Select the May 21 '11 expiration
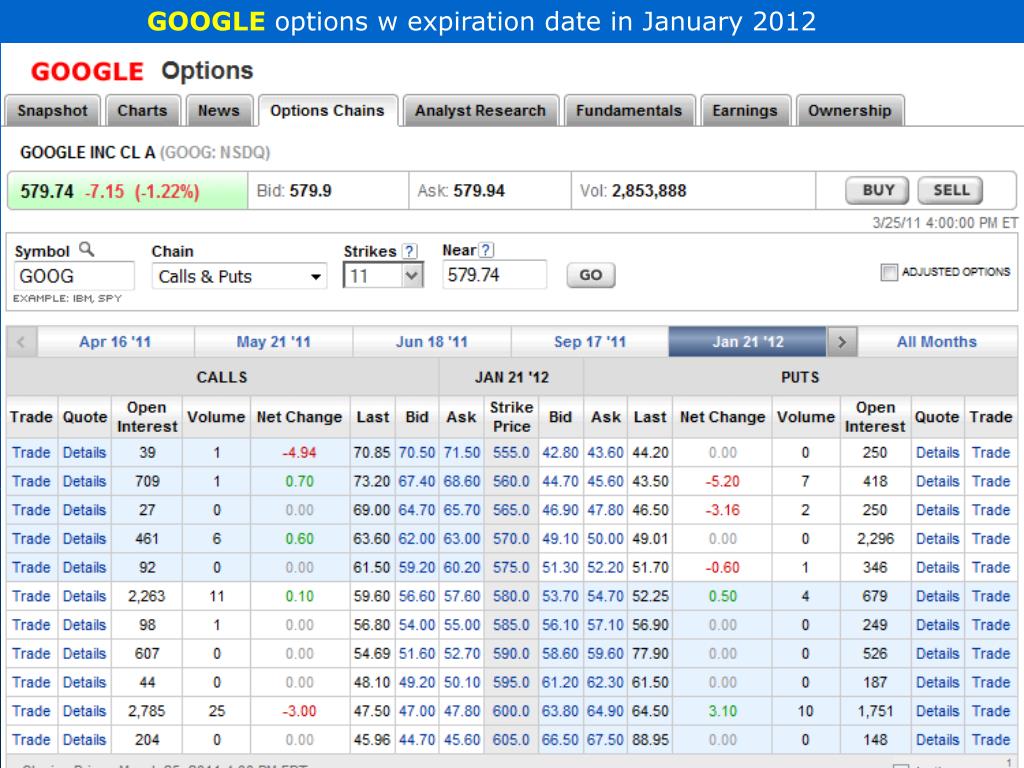Screen dimensions: 1024x768 pyautogui.click(x=273, y=342)
